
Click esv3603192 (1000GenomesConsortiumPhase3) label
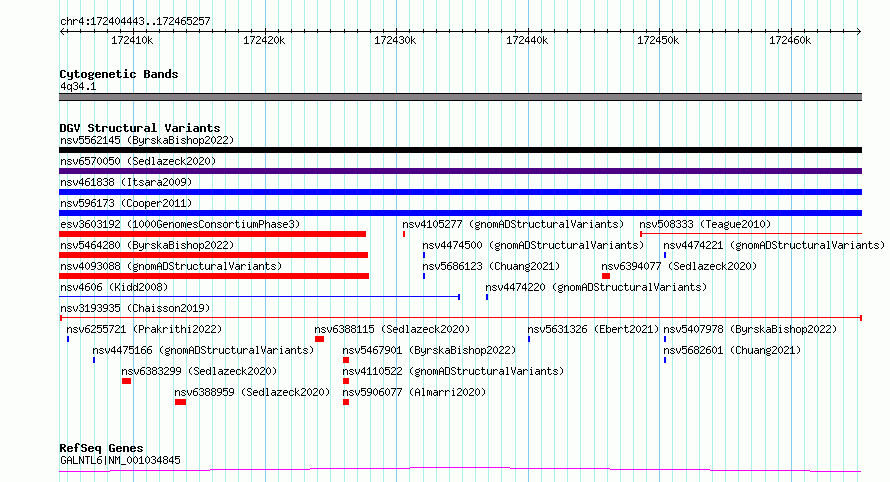[x=180, y=224]
